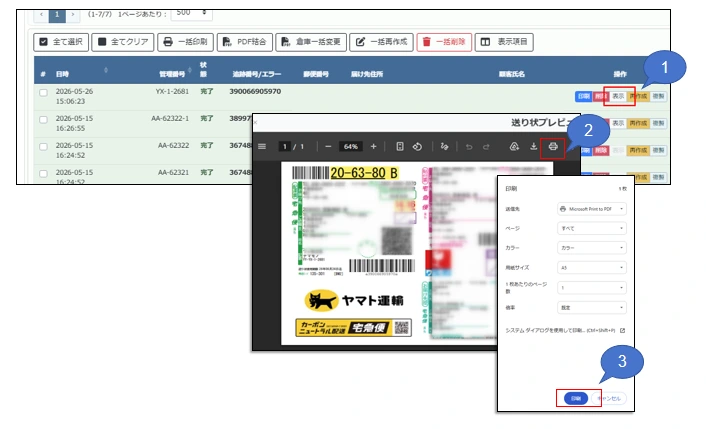Click the printer icon in the PDF toolbar

click(x=553, y=146)
